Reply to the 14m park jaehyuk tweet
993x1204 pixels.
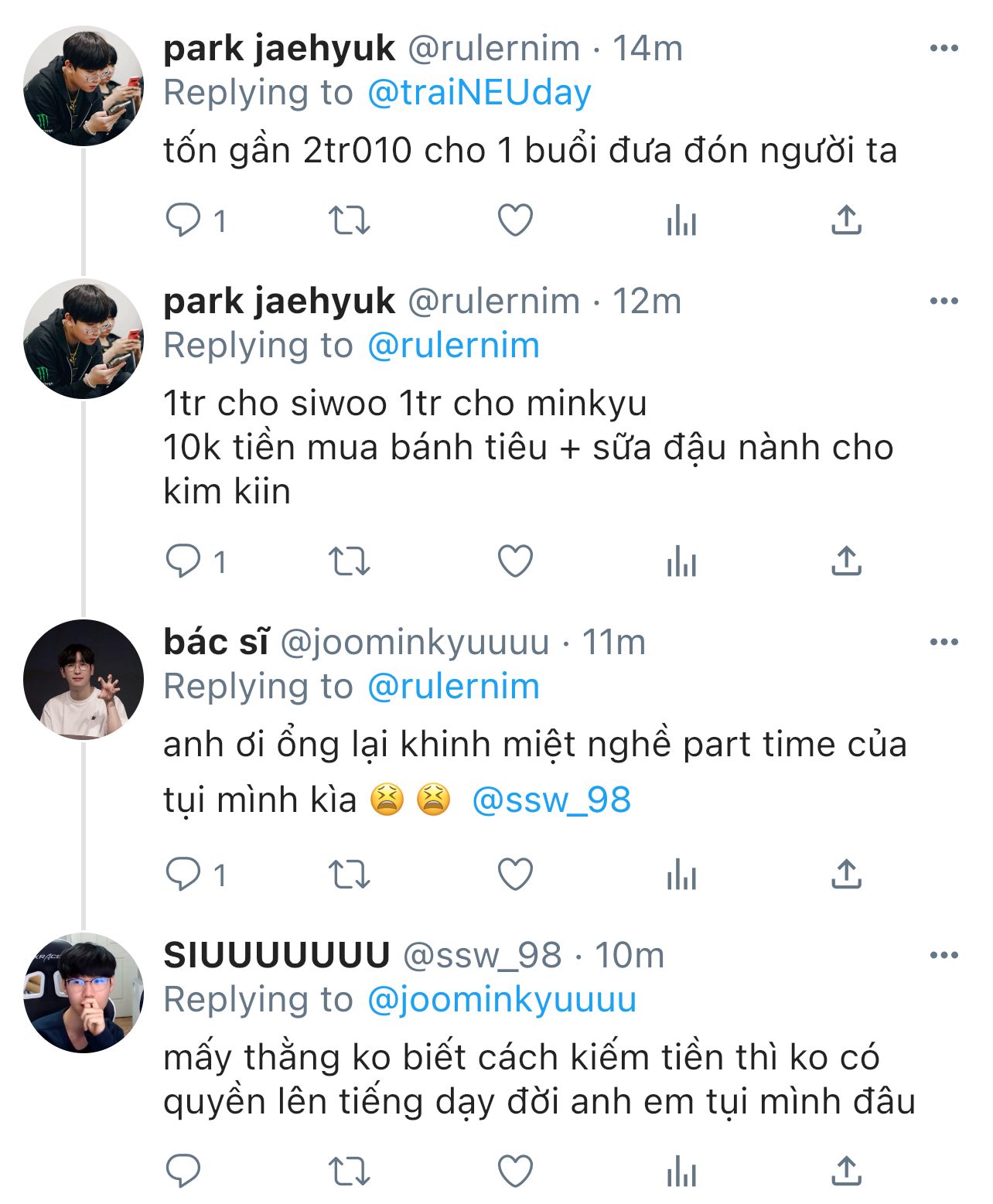pos(184,220)
